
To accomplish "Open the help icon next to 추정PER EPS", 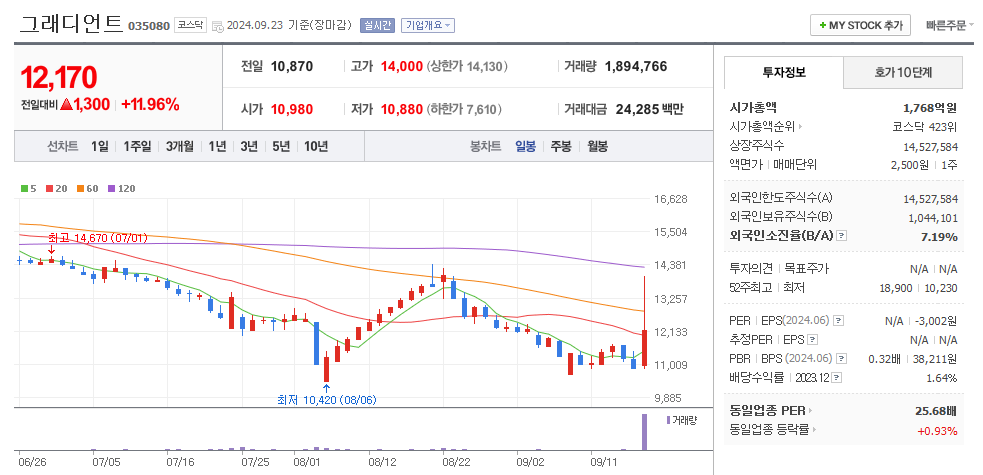I will 812,340.
